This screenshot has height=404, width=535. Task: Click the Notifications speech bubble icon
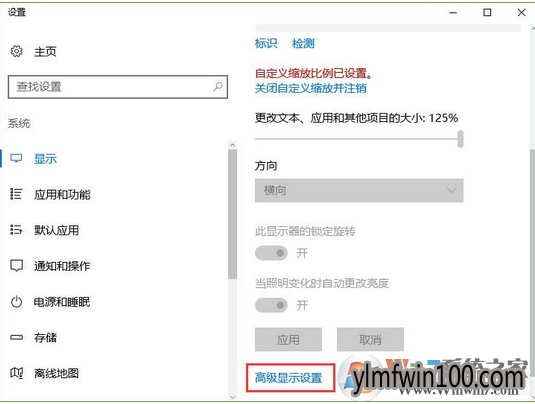(16, 265)
